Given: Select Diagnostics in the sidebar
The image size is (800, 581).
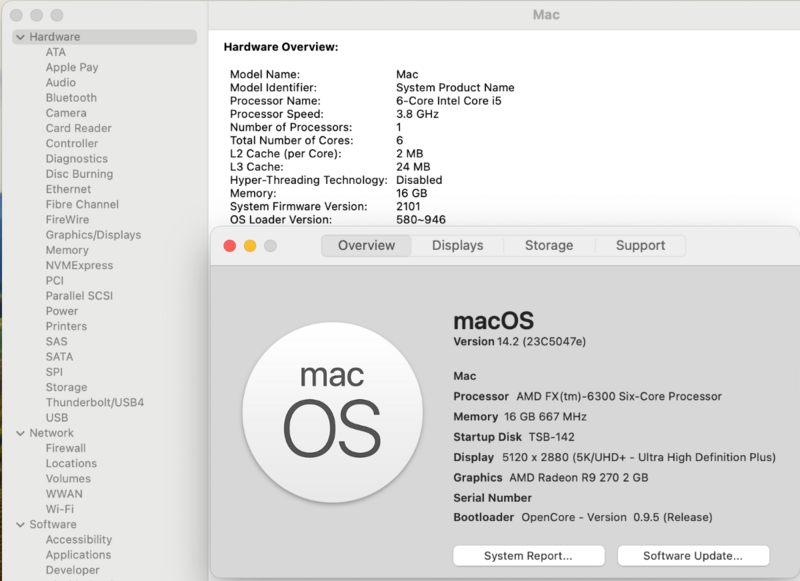Looking at the screenshot, I should click(x=77, y=159).
